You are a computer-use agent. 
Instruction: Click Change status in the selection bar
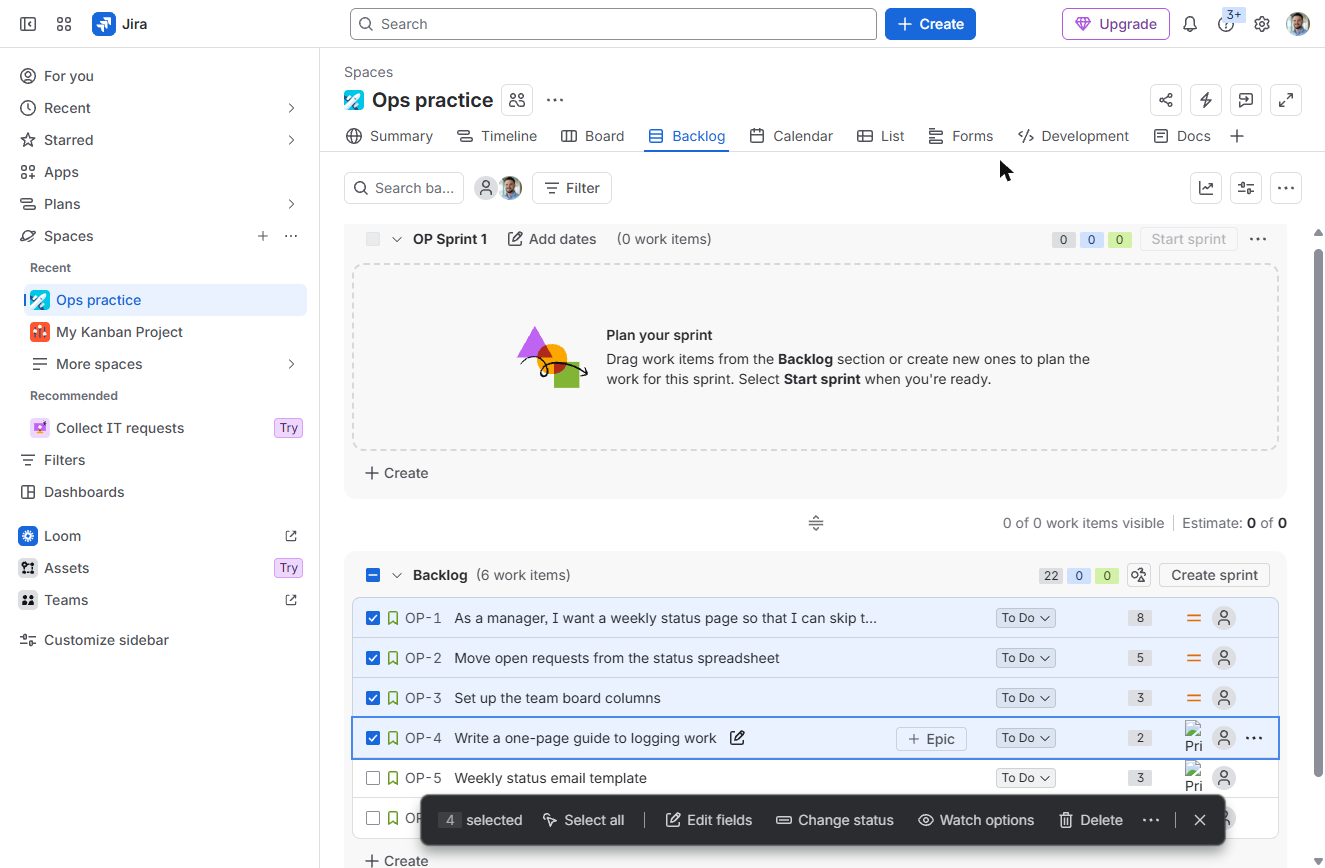(x=835, y=820)
